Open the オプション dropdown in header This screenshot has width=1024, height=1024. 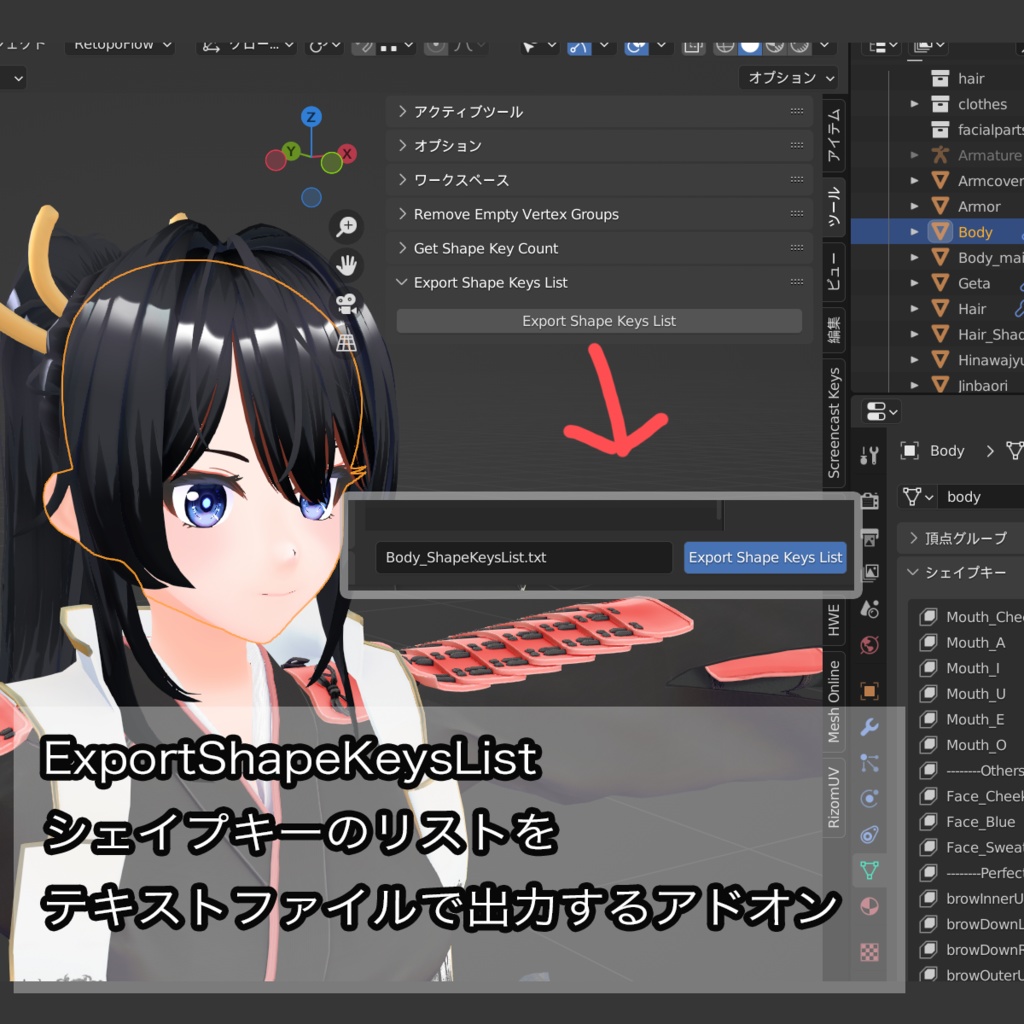[789, 78]
